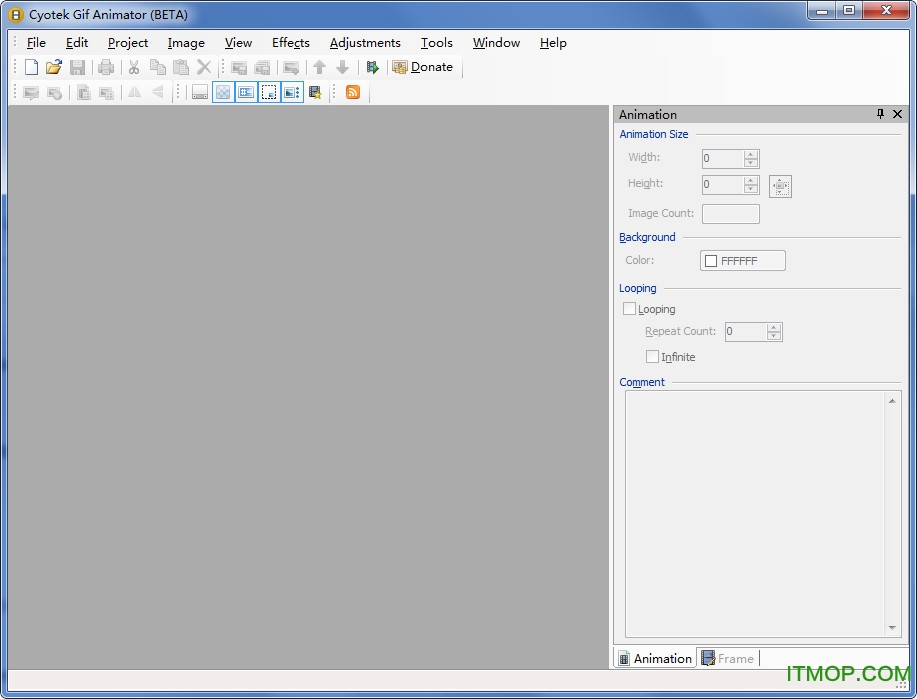Toggle the checkered transparency grid button

223,92
